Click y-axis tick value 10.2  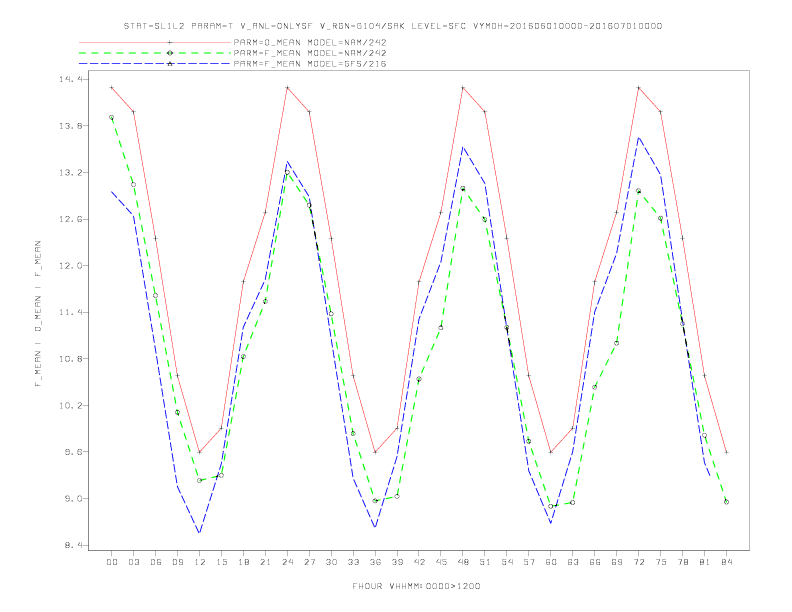(70, 405)
